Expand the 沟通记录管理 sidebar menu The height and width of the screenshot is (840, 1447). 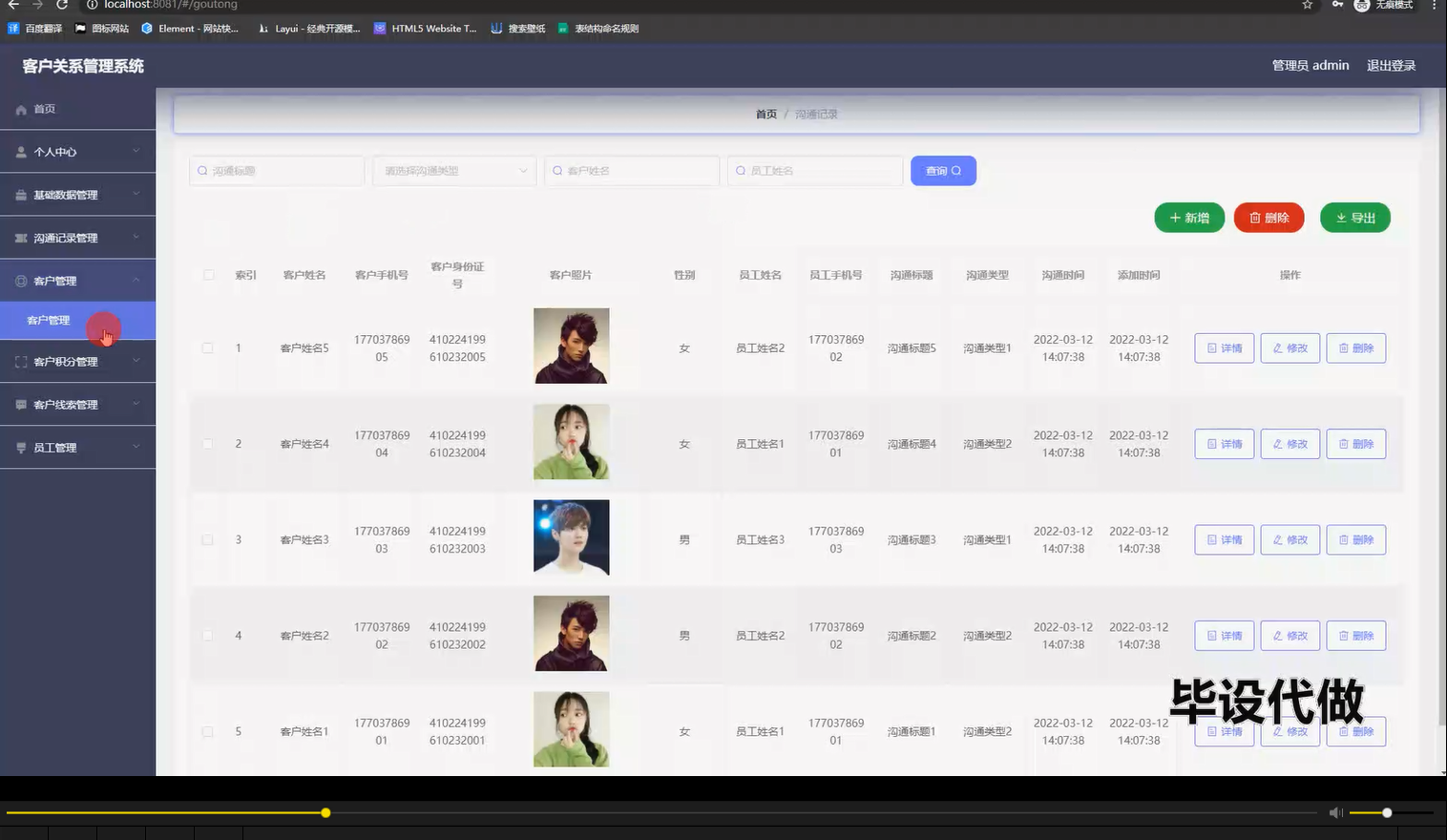point(77,238)
